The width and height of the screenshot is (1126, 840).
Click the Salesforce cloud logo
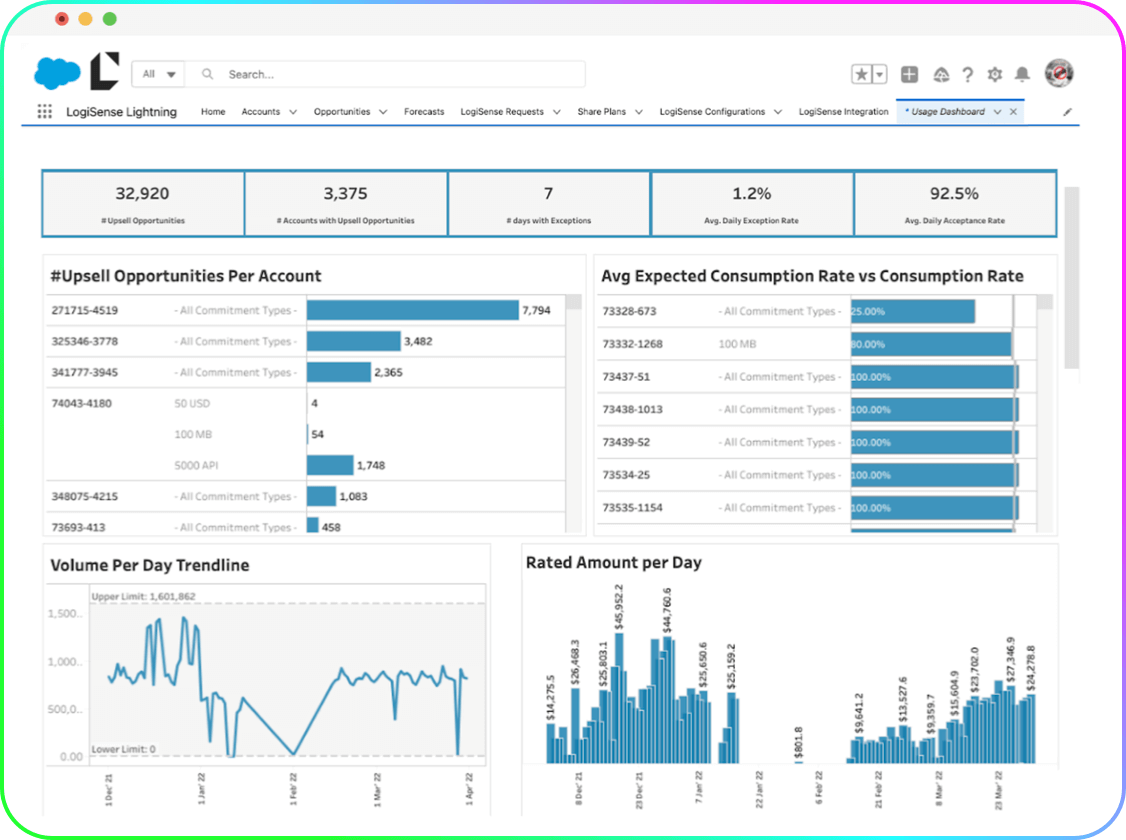coord(57,73)
